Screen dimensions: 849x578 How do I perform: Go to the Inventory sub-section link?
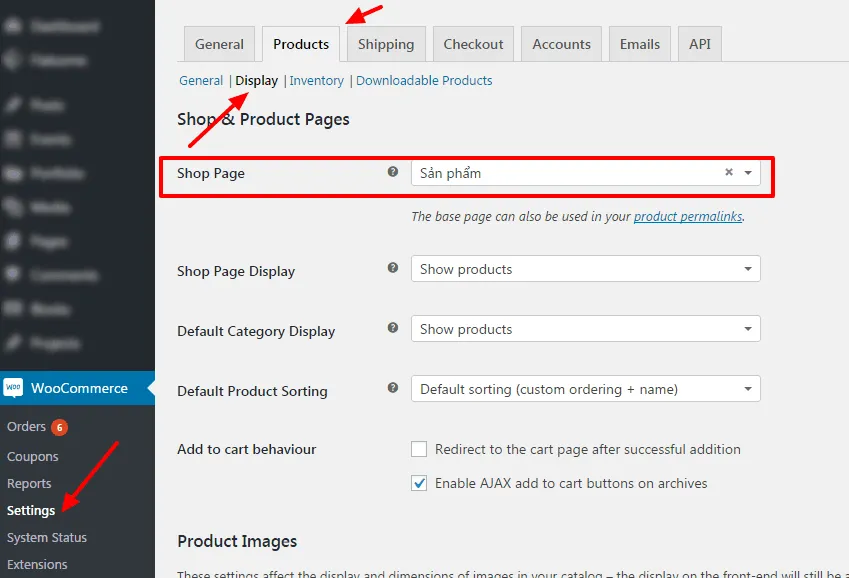coord(316,80)
